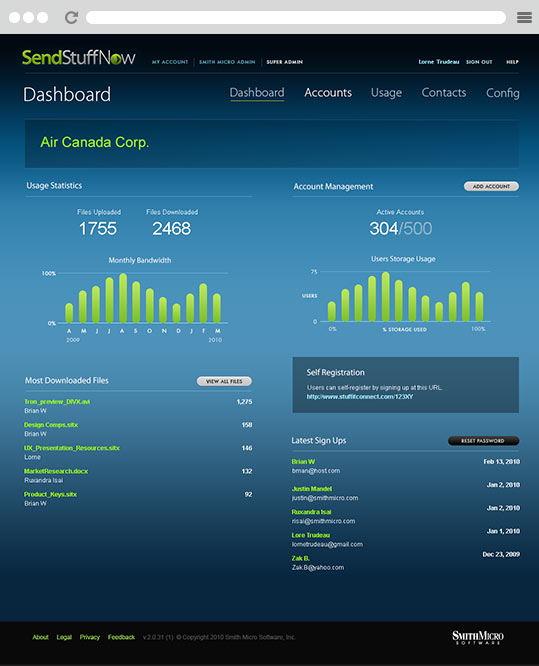Open the Config tab
Screen dimensions: 539x666
click(x=502, y=93)
